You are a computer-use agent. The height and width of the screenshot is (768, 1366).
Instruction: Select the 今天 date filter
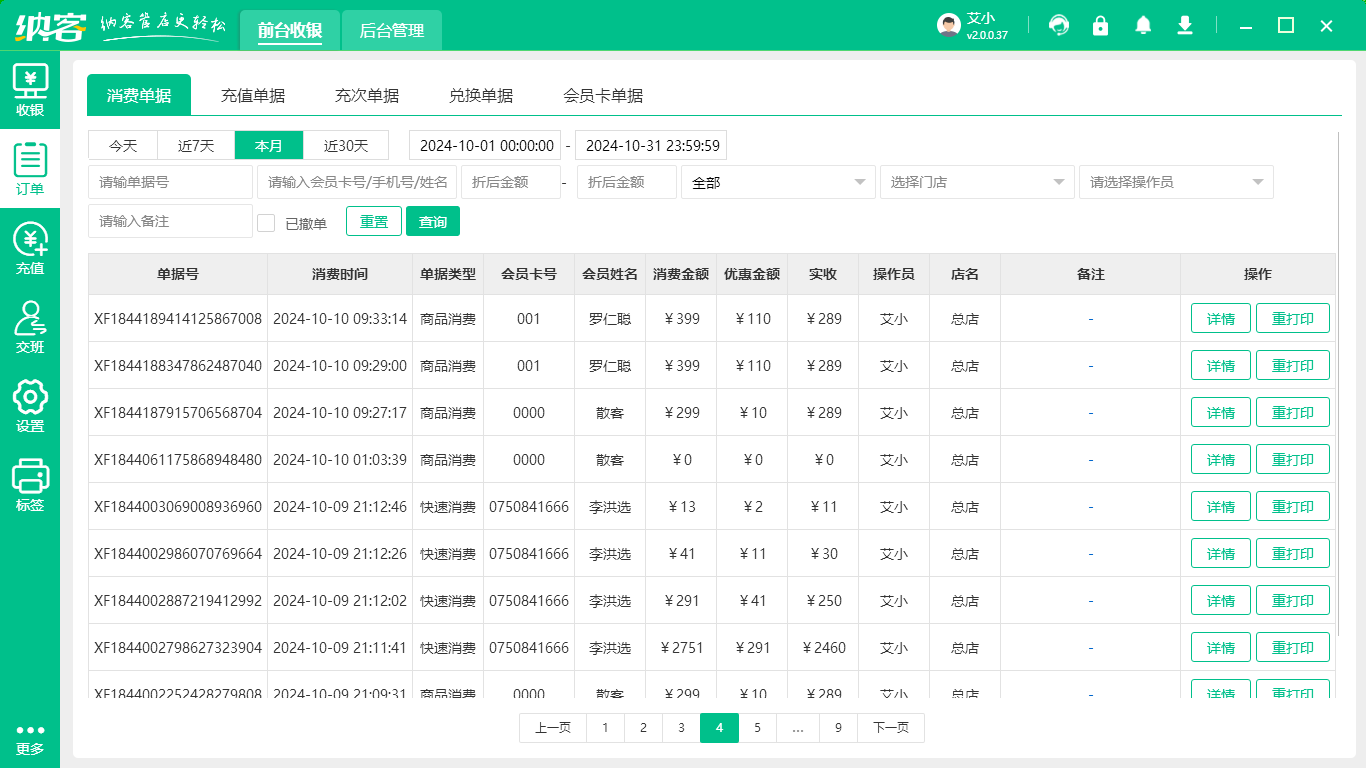[122, 145]
